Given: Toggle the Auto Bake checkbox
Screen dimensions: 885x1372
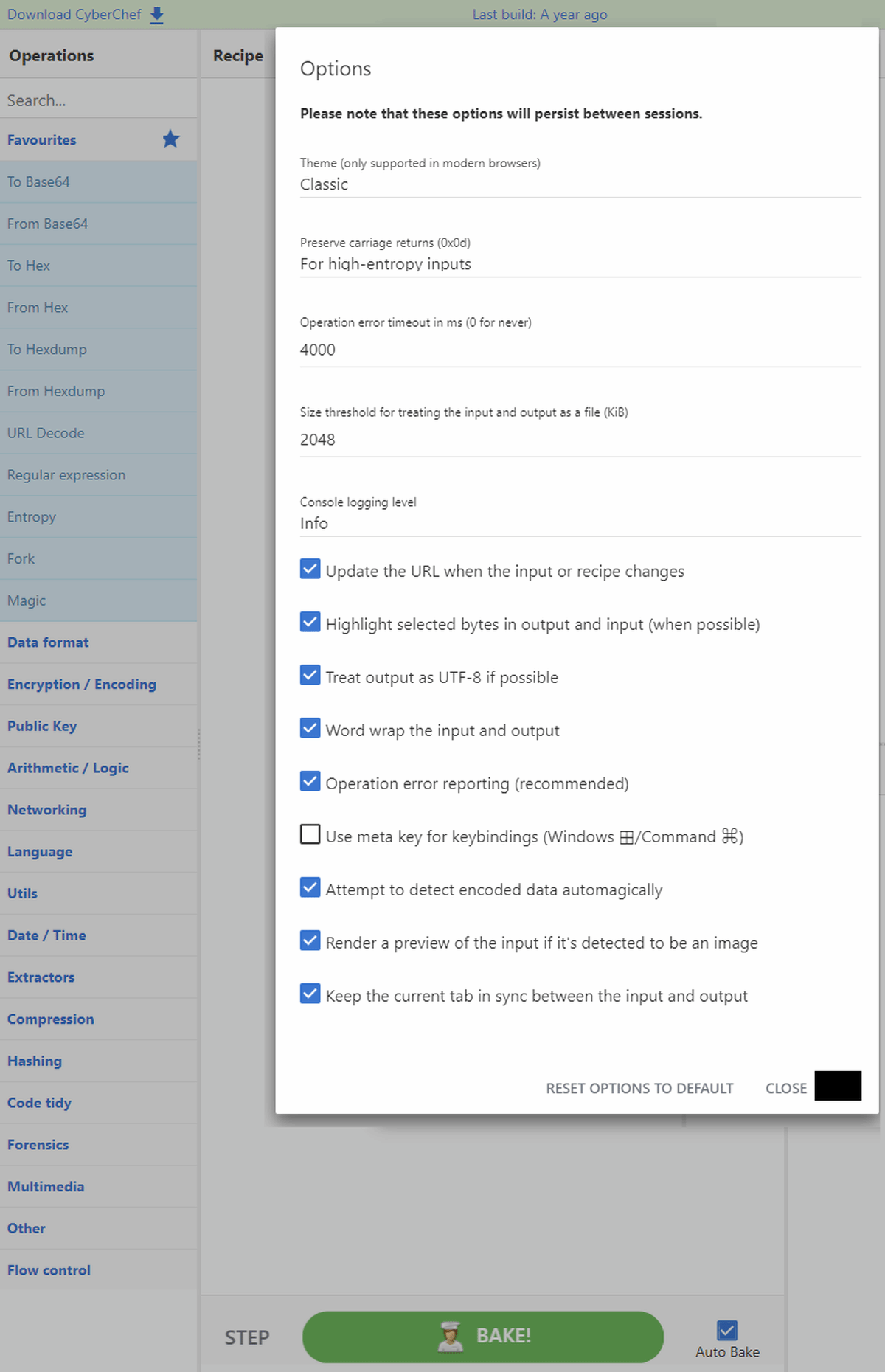Looking at the screenshot, I should pyautogui.click(x=727, y=1330).
